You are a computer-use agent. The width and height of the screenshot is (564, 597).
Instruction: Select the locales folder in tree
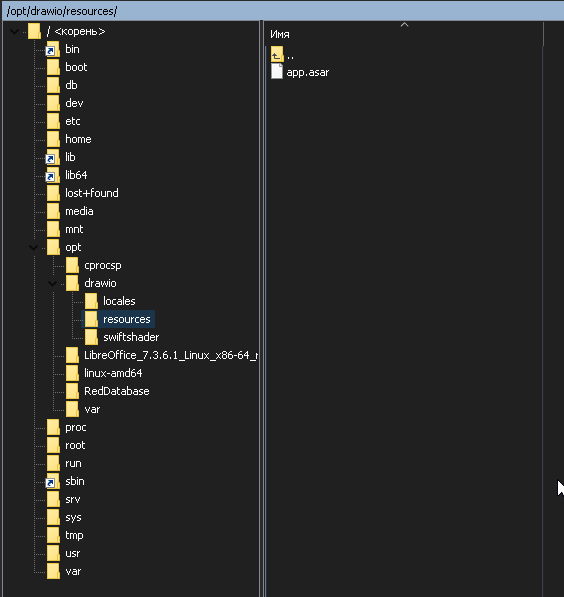[119, 301]
